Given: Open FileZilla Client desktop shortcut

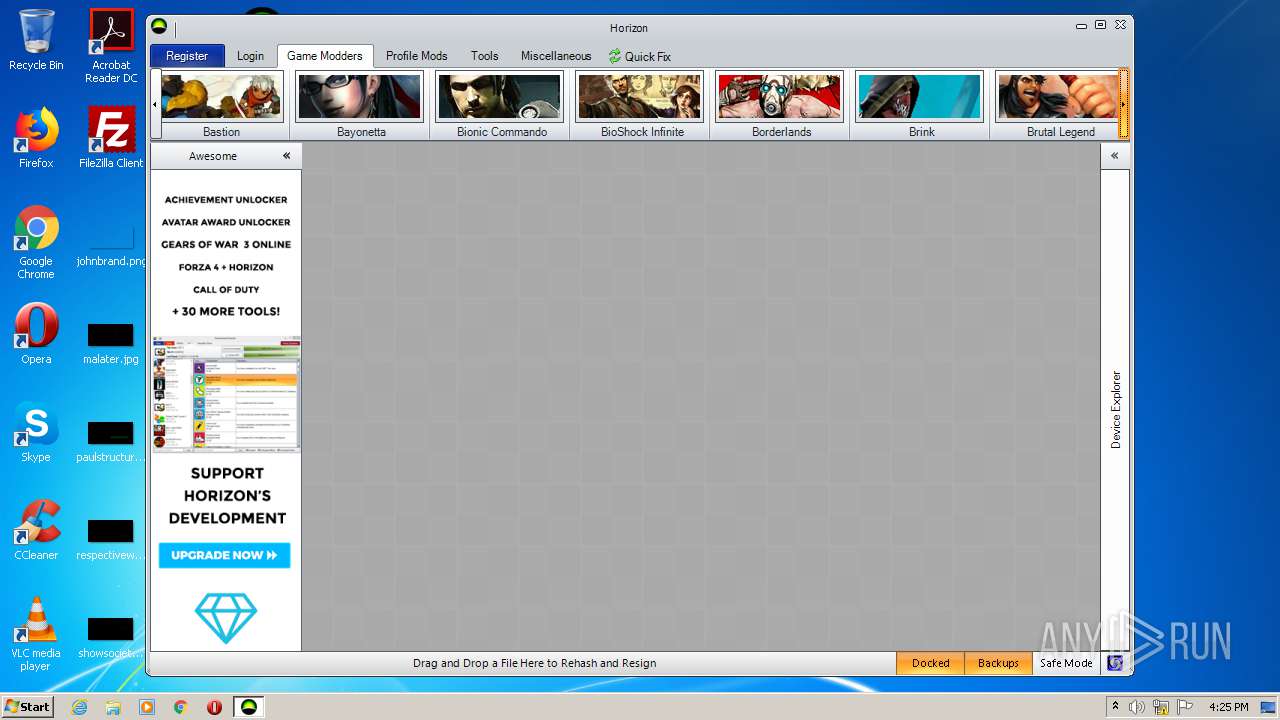Looking at the screenshot, I should pyautogui.click(x=111, y=138).
